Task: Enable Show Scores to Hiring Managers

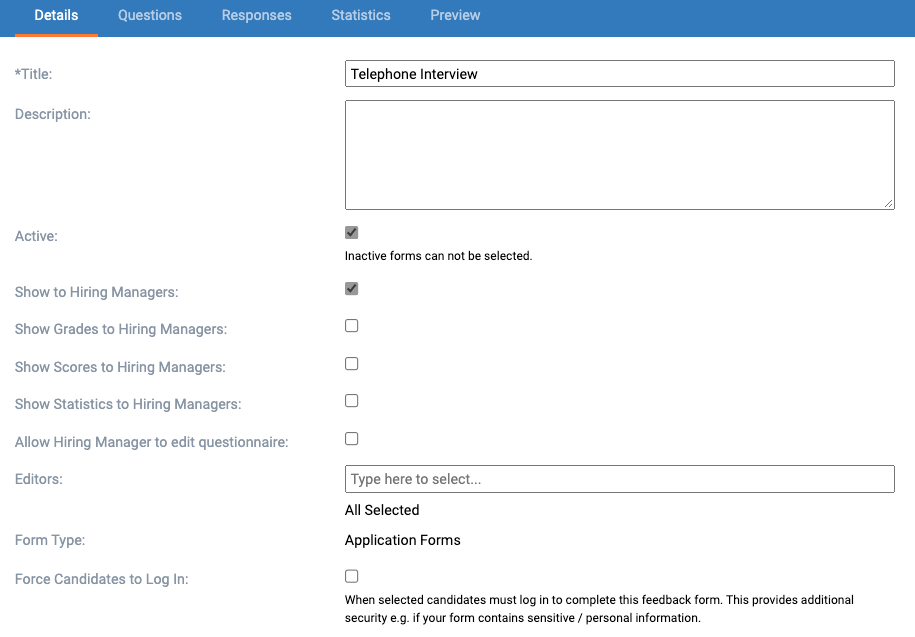Action: coord(351,363)
